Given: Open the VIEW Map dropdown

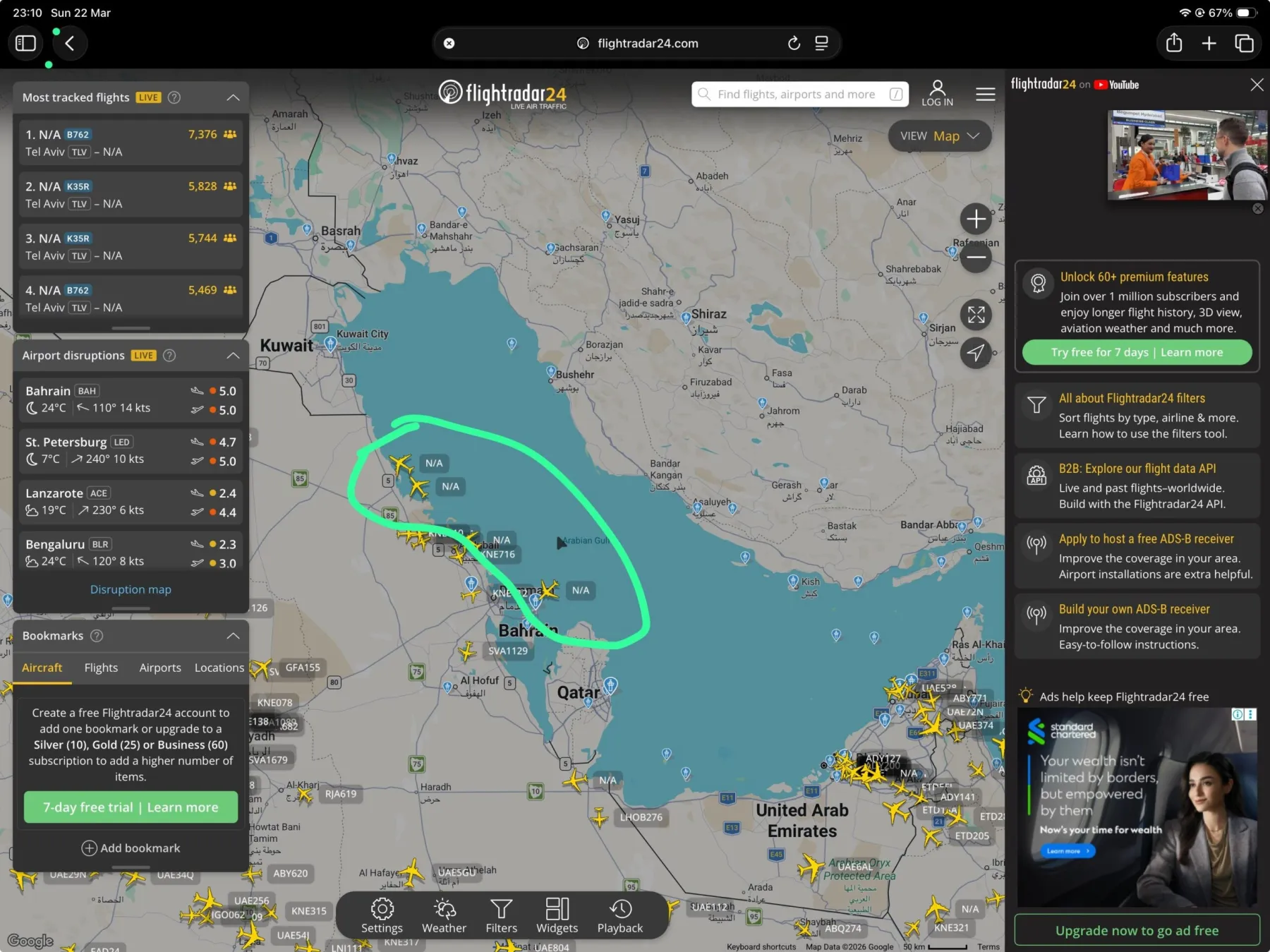Looking at the screenshot, I should click(939, 136).
